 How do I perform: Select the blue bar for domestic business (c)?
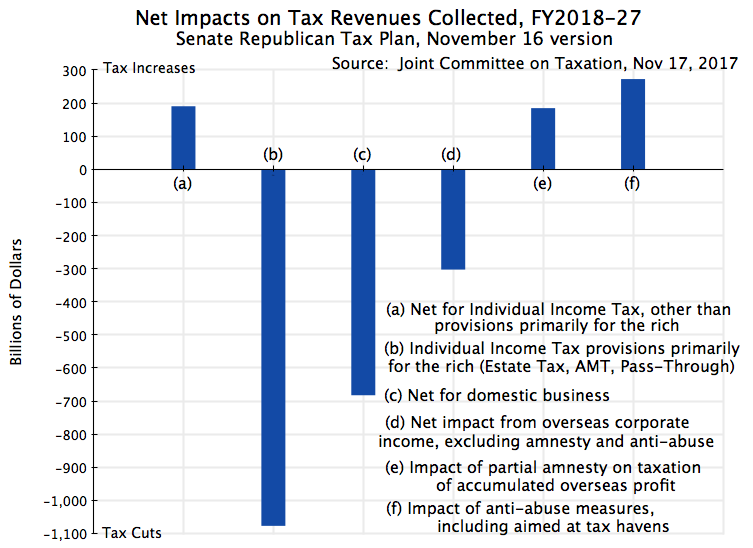tap(363, 282)
